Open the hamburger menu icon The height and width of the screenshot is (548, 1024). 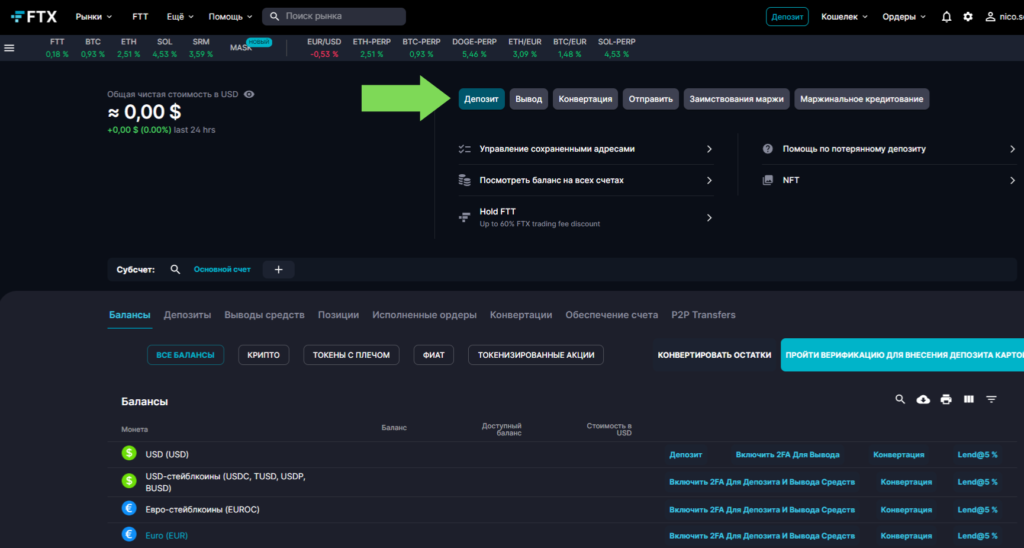pos(10,47)
